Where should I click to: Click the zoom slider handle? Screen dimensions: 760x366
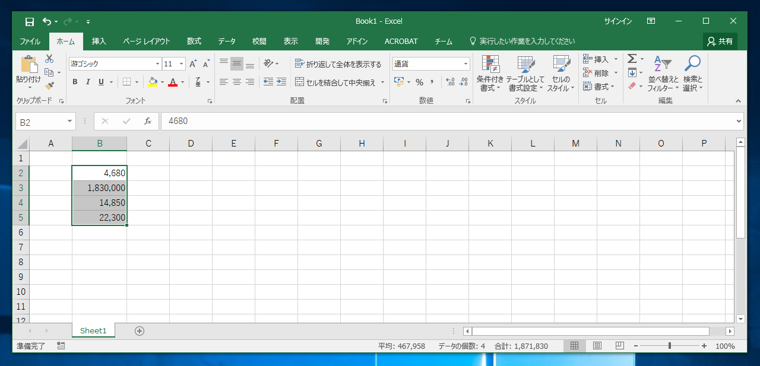pos(670,346)
